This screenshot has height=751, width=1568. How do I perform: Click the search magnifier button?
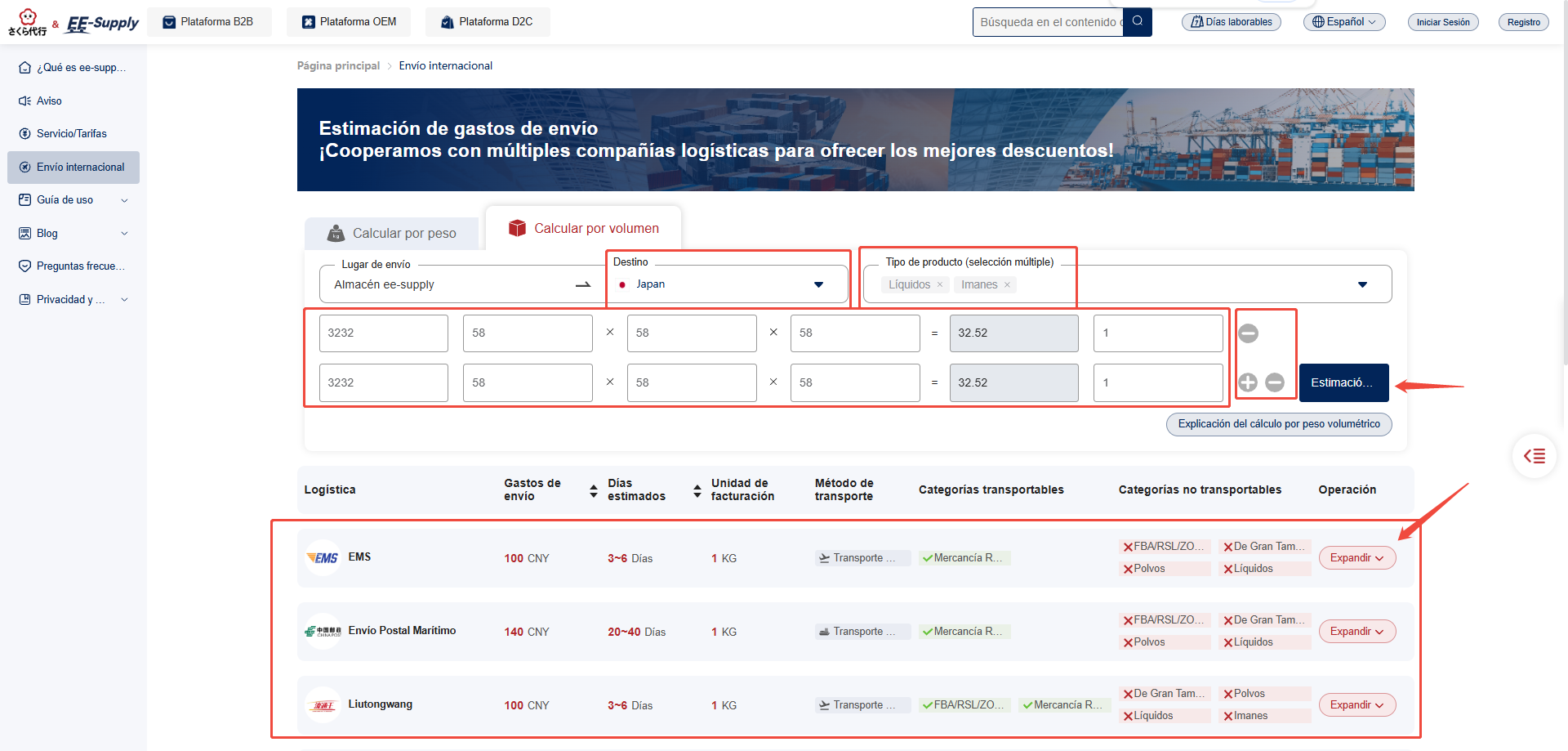tap(1138, 22)
